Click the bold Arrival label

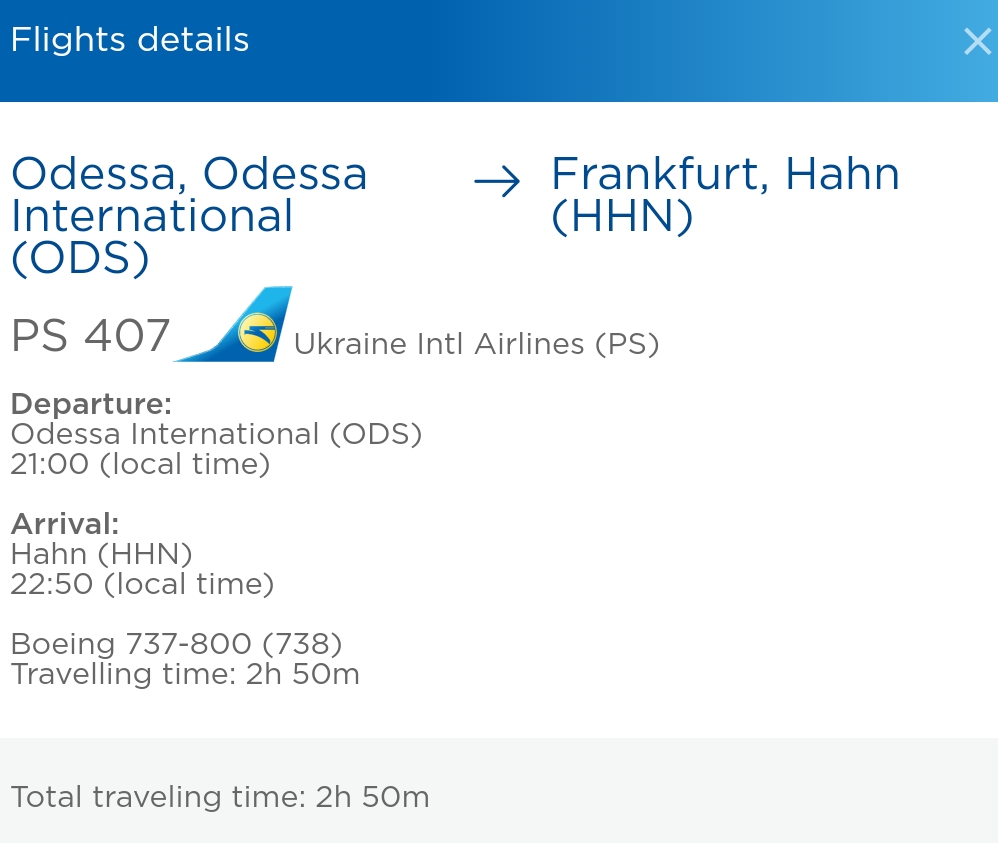click(65, 523)
